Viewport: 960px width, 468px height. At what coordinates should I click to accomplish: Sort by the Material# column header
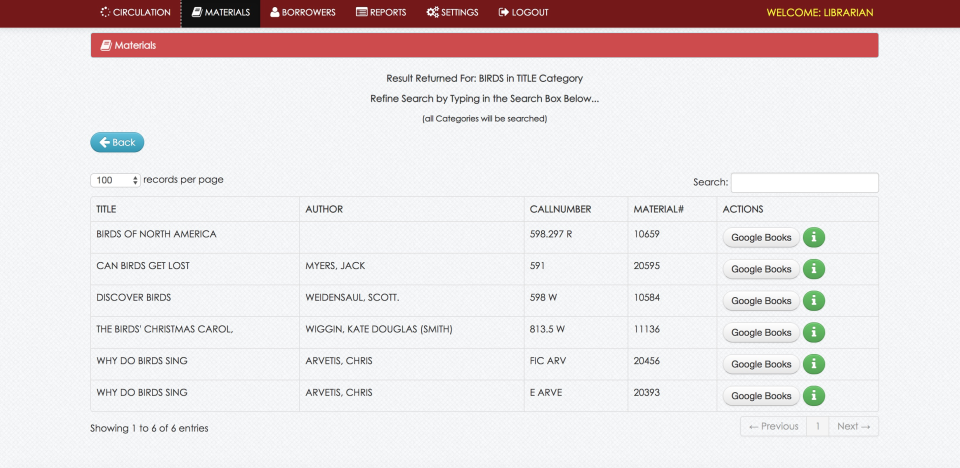tap(672, 209)
